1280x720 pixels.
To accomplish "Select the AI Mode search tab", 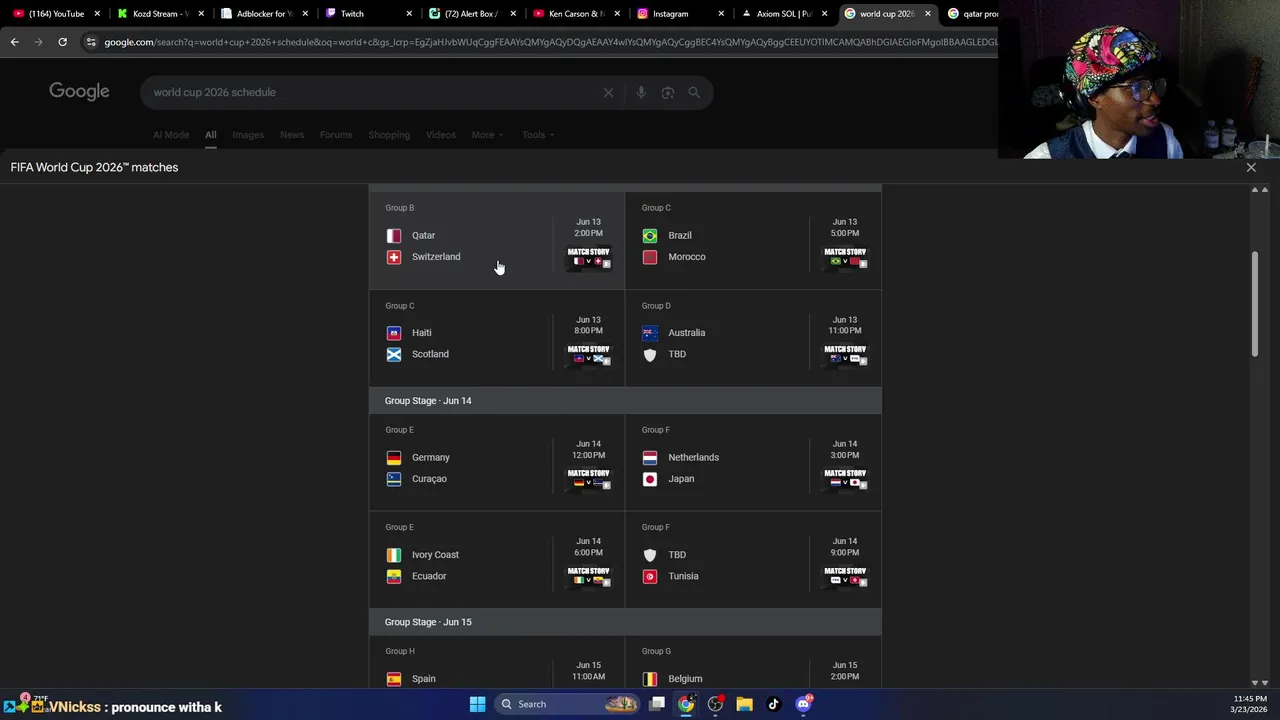I will pyautogui.click(x=171, y=135).
